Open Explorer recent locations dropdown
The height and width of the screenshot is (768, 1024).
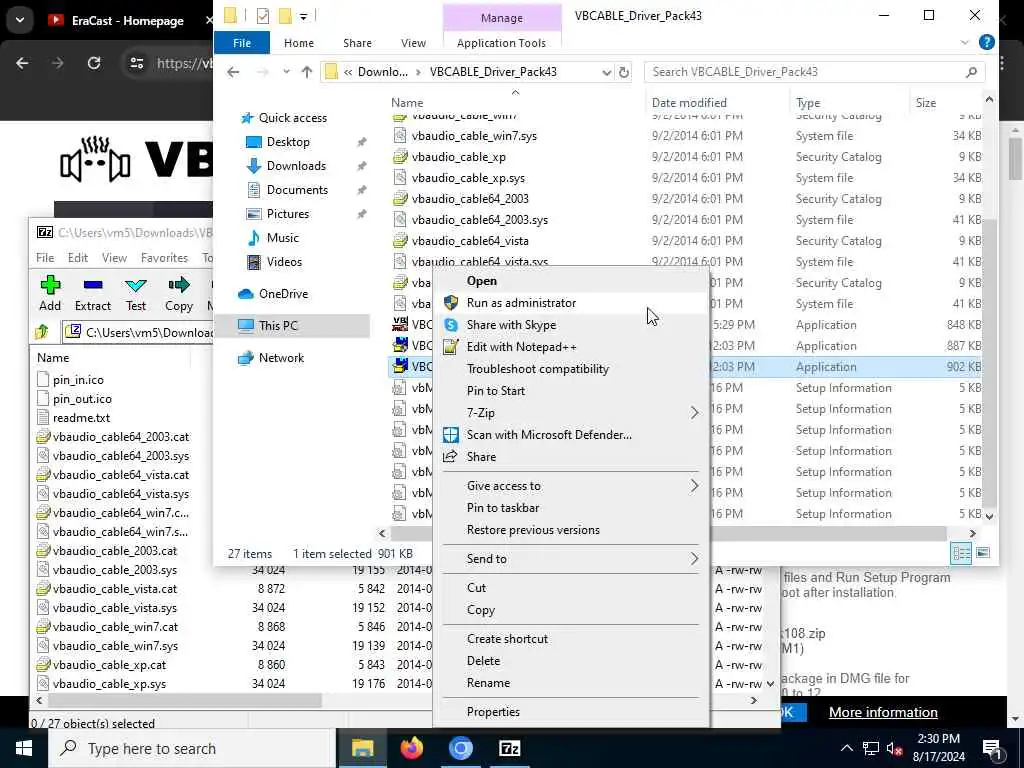click(x=286, y=72)
